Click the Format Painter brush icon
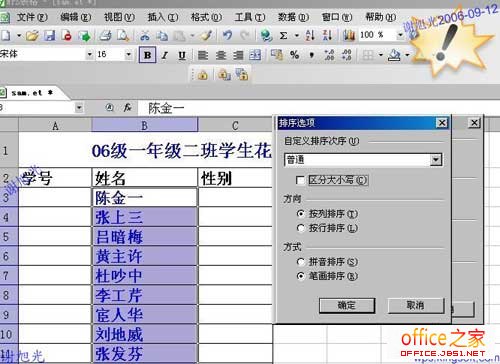The image size is (500, 364). coord(207,35)
